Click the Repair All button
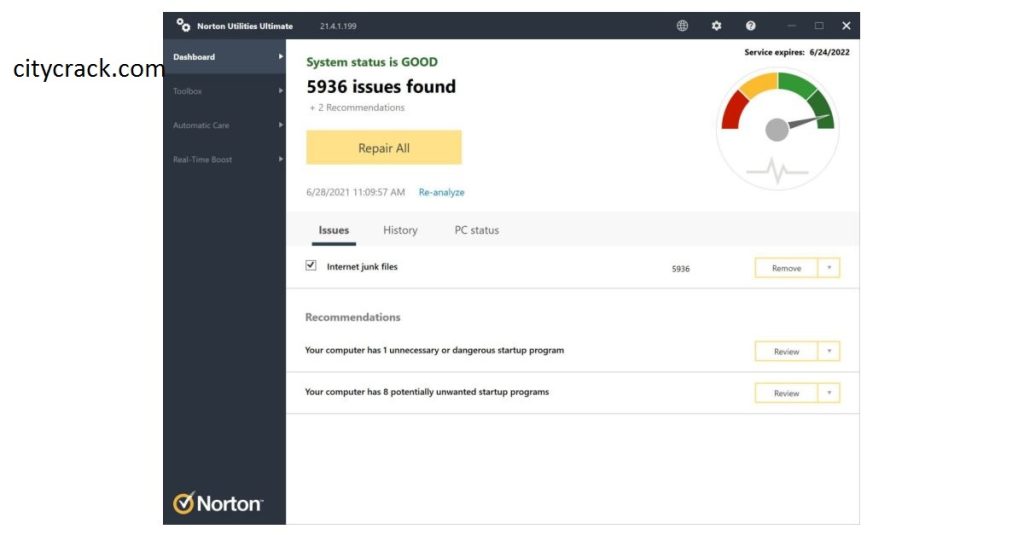 pyautogui.click(x=384, y=148)
